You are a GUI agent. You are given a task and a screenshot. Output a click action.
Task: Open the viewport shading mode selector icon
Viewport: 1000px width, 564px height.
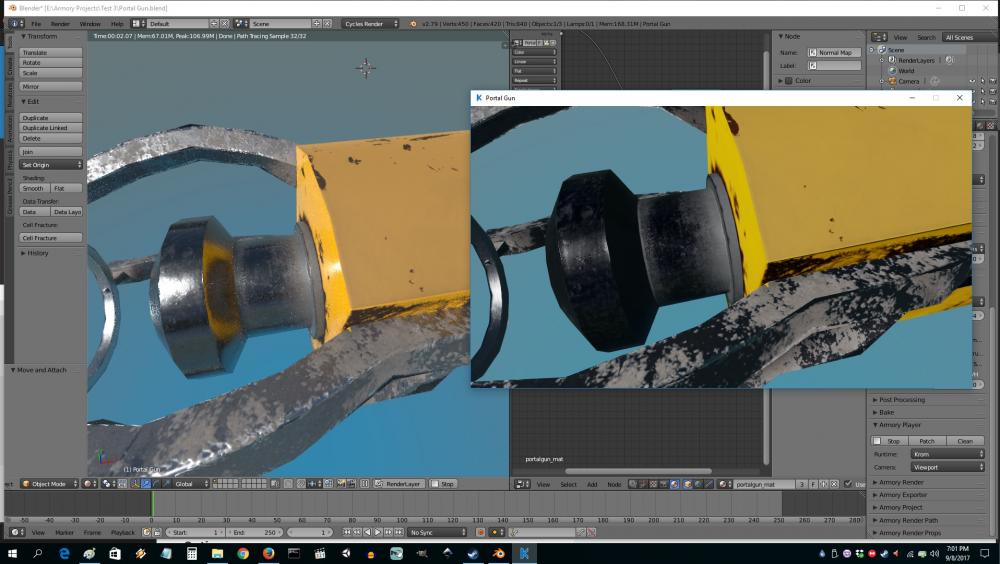[89, 484]
